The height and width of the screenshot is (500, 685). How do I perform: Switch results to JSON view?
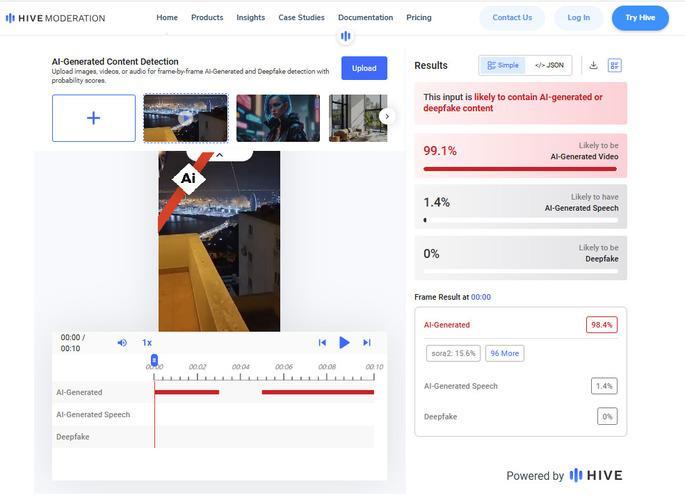[549, 65]
